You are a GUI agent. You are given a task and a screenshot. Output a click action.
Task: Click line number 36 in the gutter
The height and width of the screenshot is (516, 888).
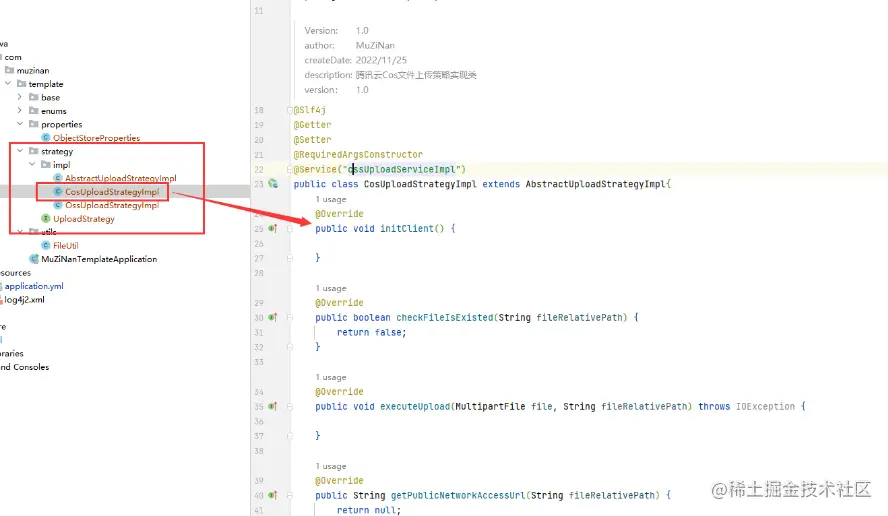(x=259, y=421)
